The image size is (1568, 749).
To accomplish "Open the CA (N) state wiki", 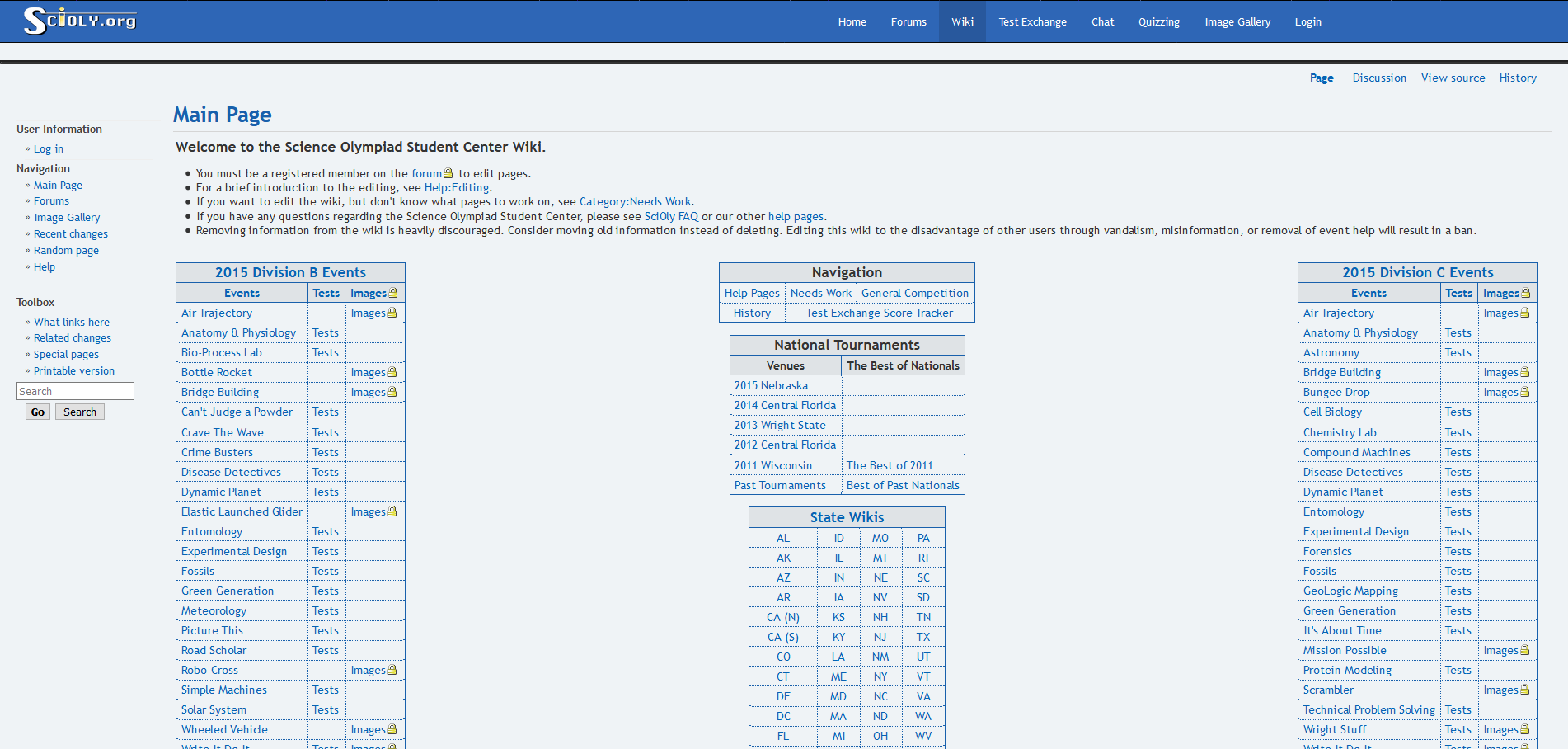I will (782, 618).
